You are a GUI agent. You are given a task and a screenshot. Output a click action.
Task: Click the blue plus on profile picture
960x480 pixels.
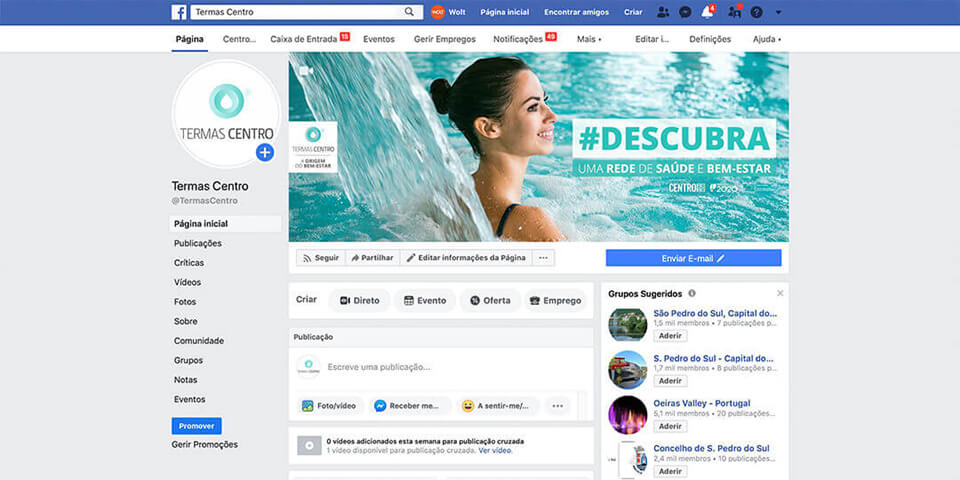coord(264,152)
